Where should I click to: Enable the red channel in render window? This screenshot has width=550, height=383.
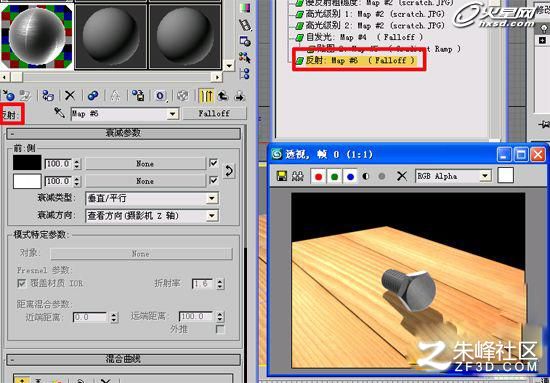tap(318, 176)
